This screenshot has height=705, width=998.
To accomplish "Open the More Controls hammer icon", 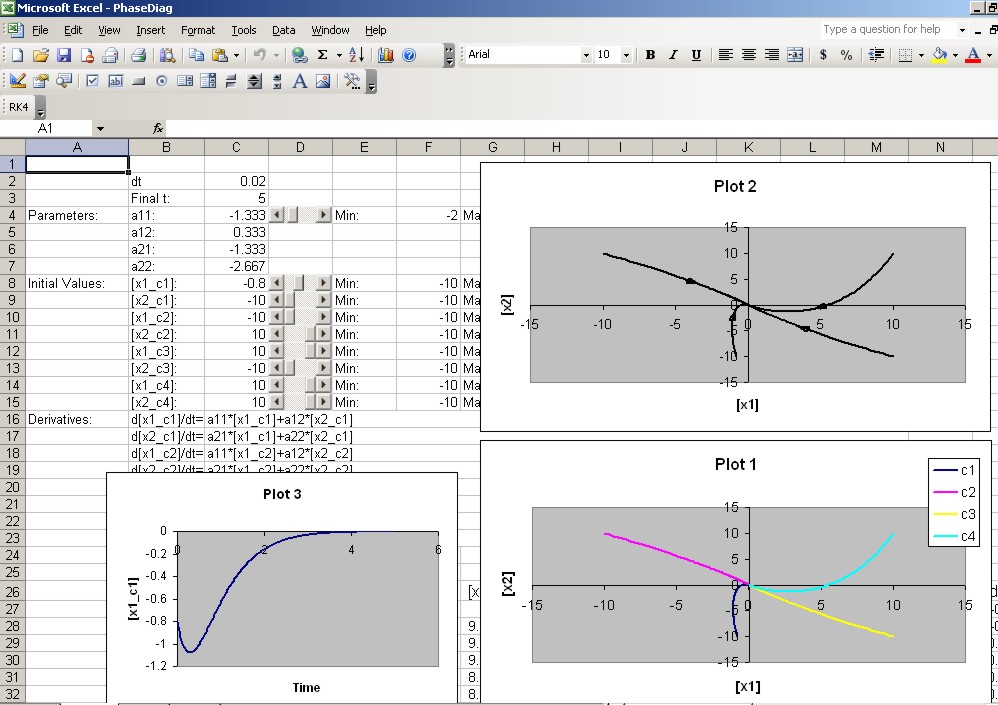I will pyautogui.click(x=351, y=81).
